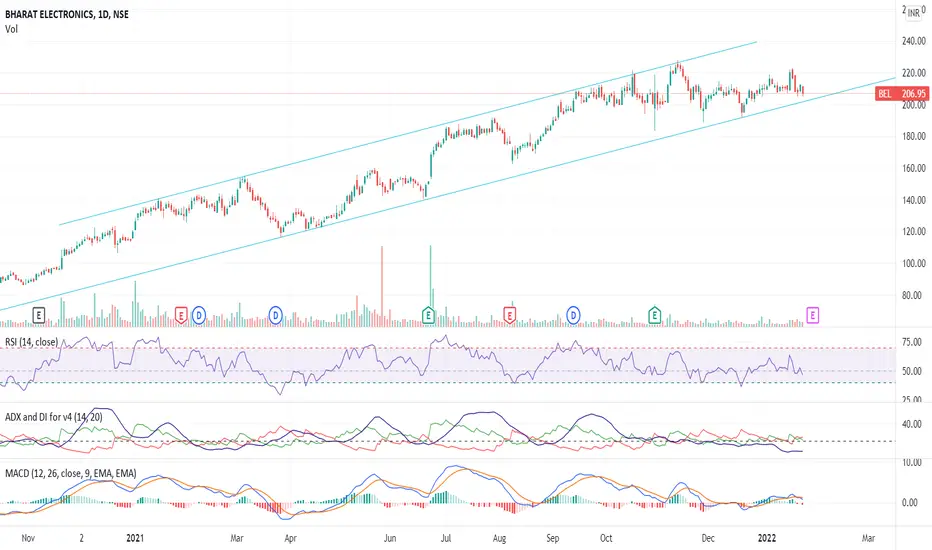
Task: Click the 10.00 MACD axis label
Action: [x=911, y=463]
